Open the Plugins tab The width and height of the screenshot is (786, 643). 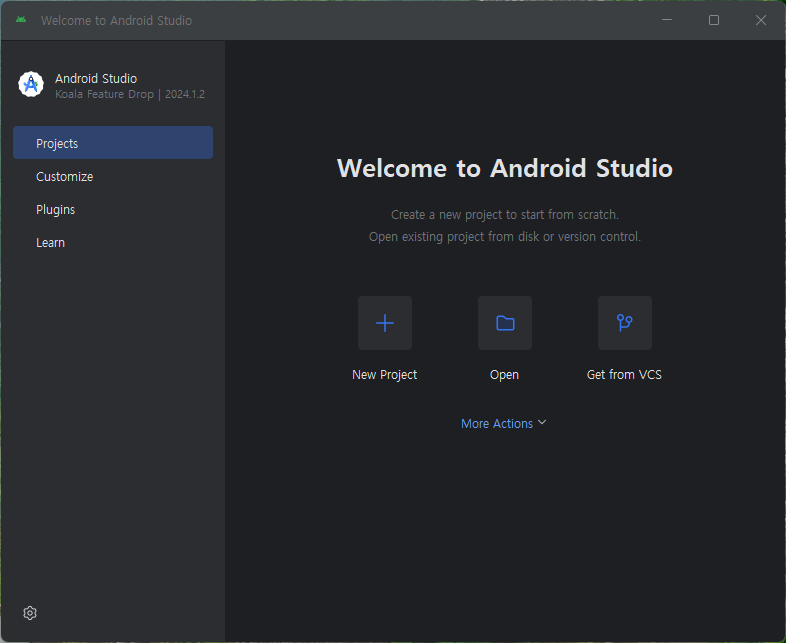[113, 209]
